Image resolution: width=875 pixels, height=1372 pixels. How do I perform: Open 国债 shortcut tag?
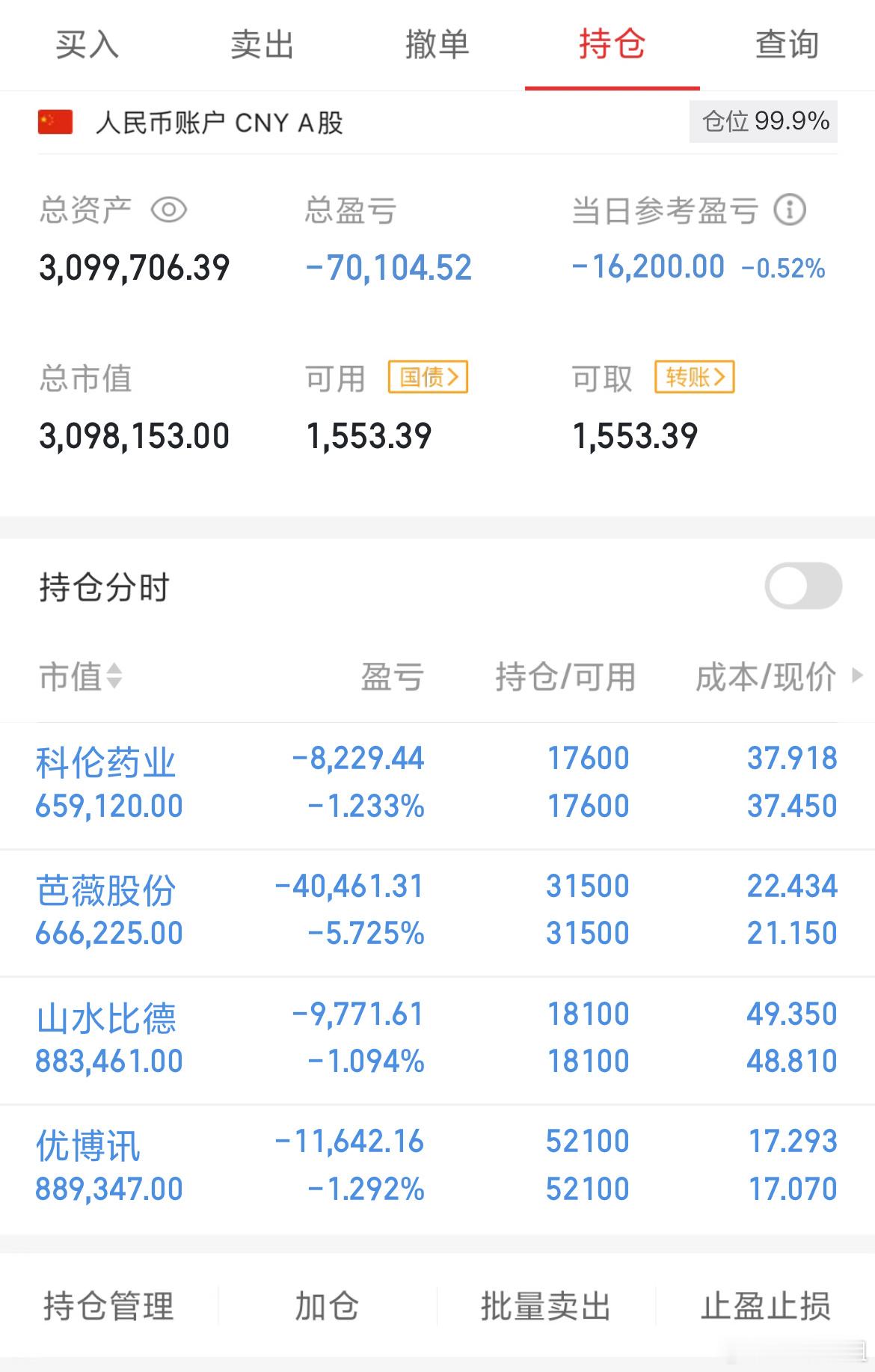[x=428, y=377]
